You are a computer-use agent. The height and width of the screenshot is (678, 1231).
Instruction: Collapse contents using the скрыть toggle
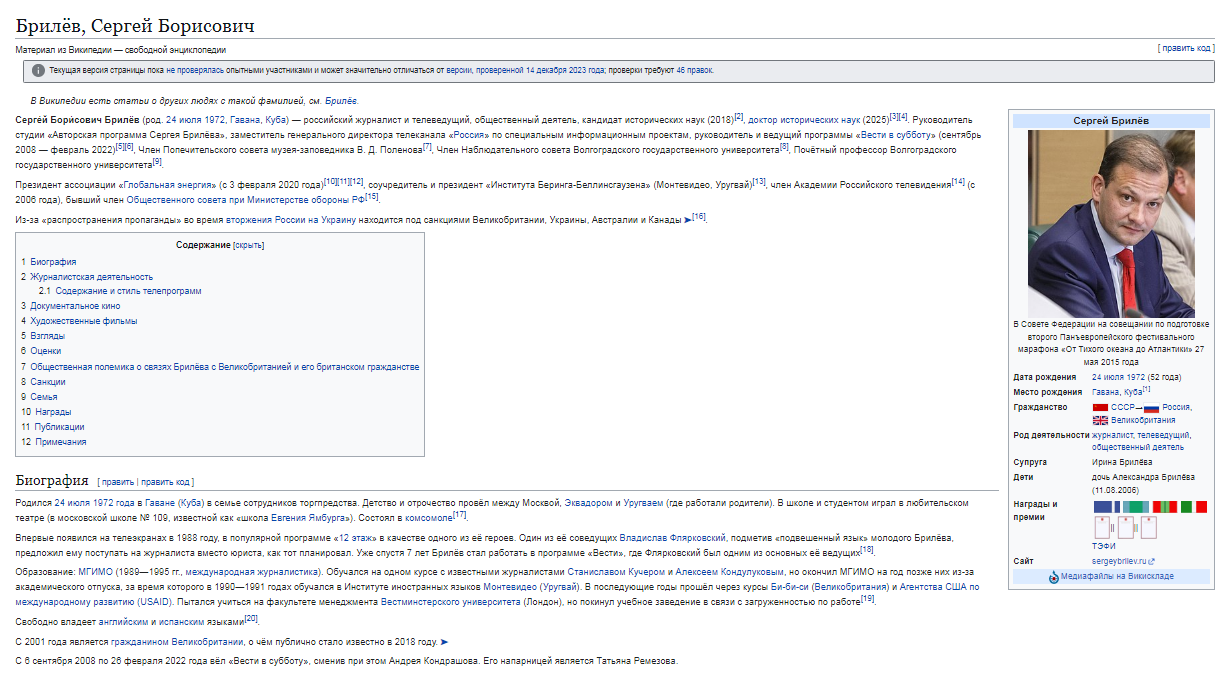[249, 245]
